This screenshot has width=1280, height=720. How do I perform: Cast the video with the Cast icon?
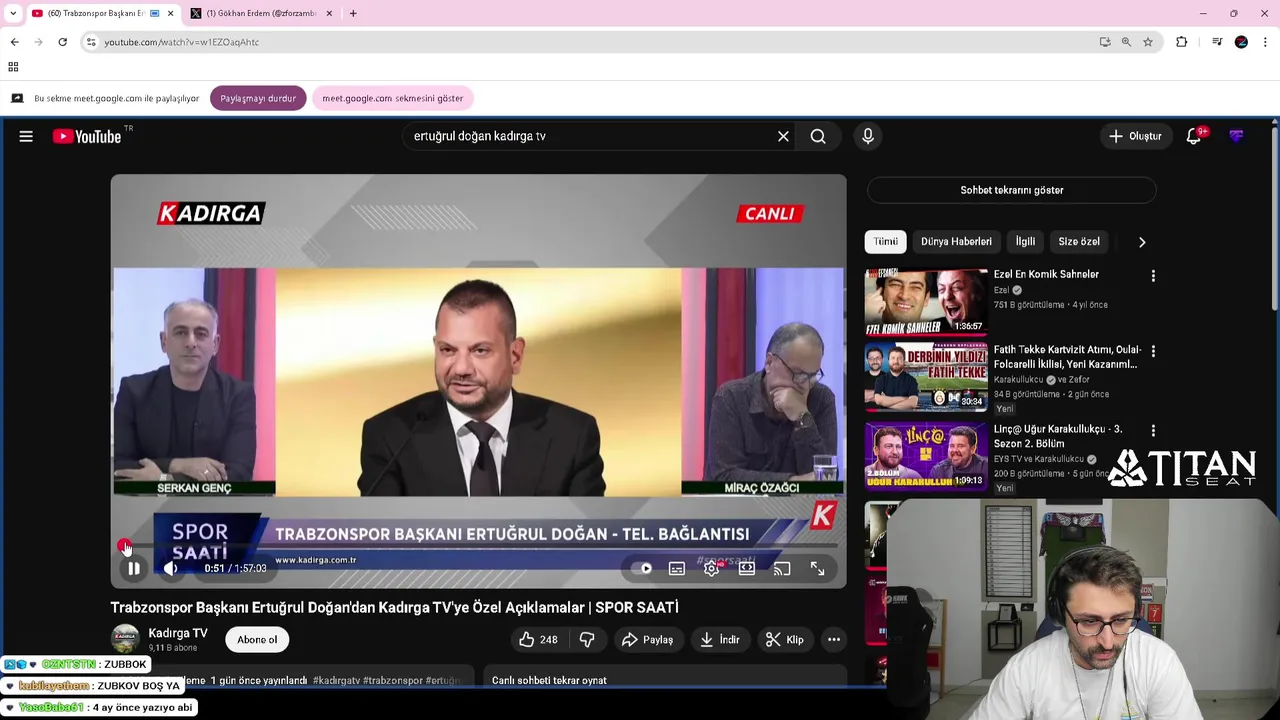point(782,568)
